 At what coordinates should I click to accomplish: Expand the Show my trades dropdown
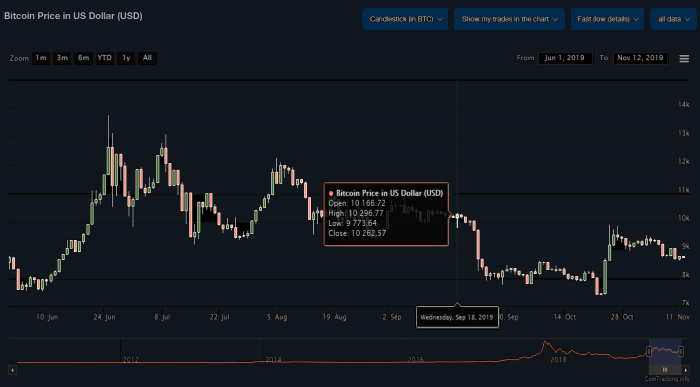pyautogui.click(x=509, y=19)
